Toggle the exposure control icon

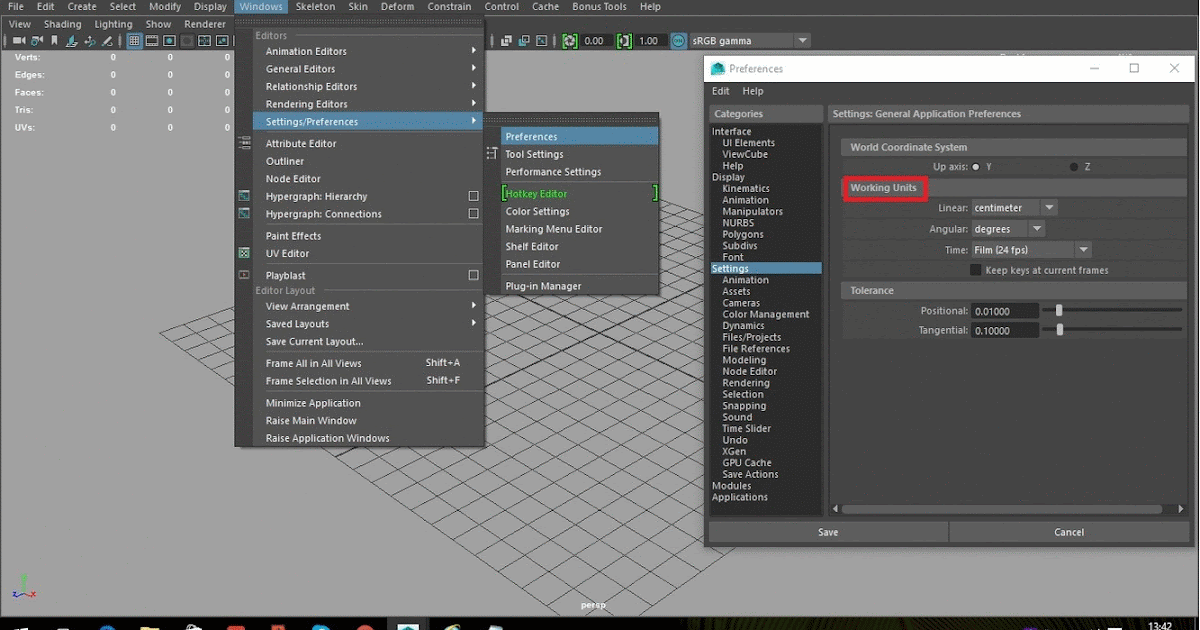pos(569,40)
